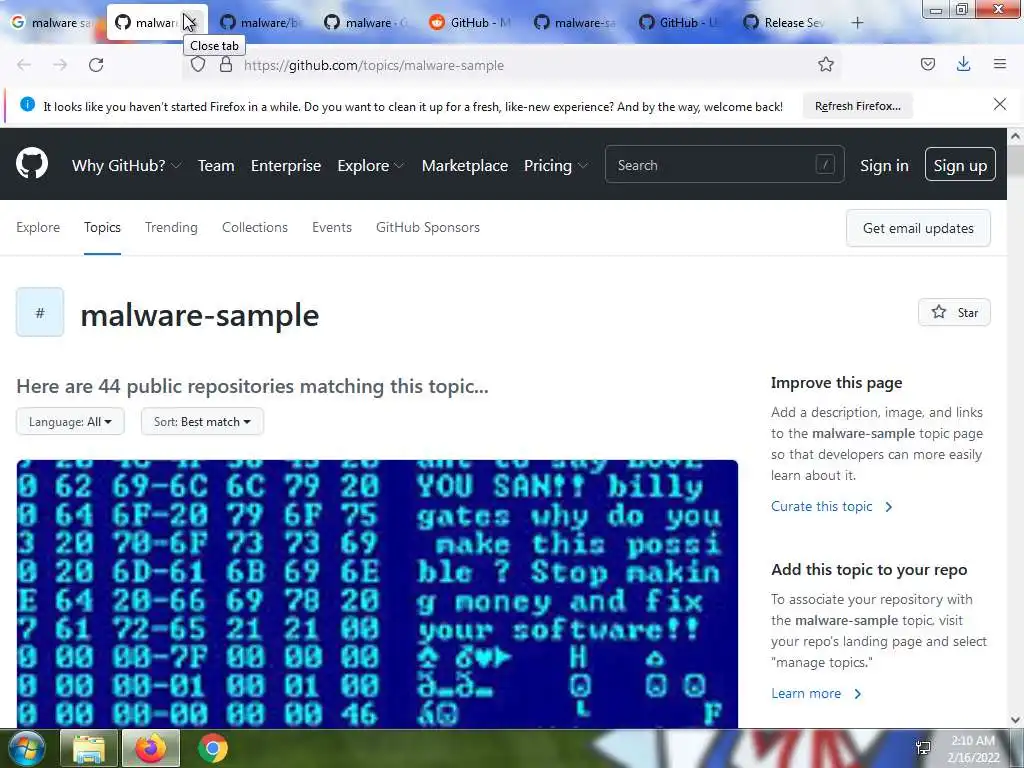
Task: Switch to the Google malware search tab
Action: point(52,23)
